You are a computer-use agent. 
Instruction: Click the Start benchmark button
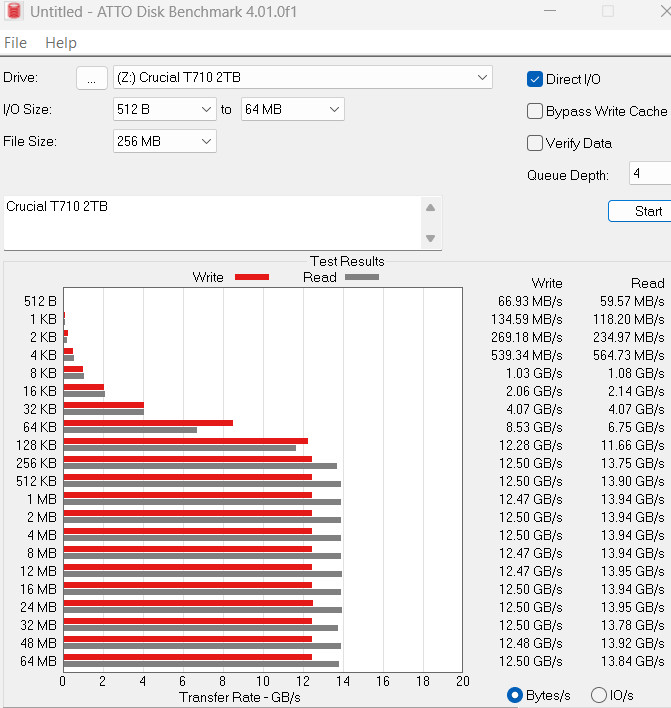point(640,211)
